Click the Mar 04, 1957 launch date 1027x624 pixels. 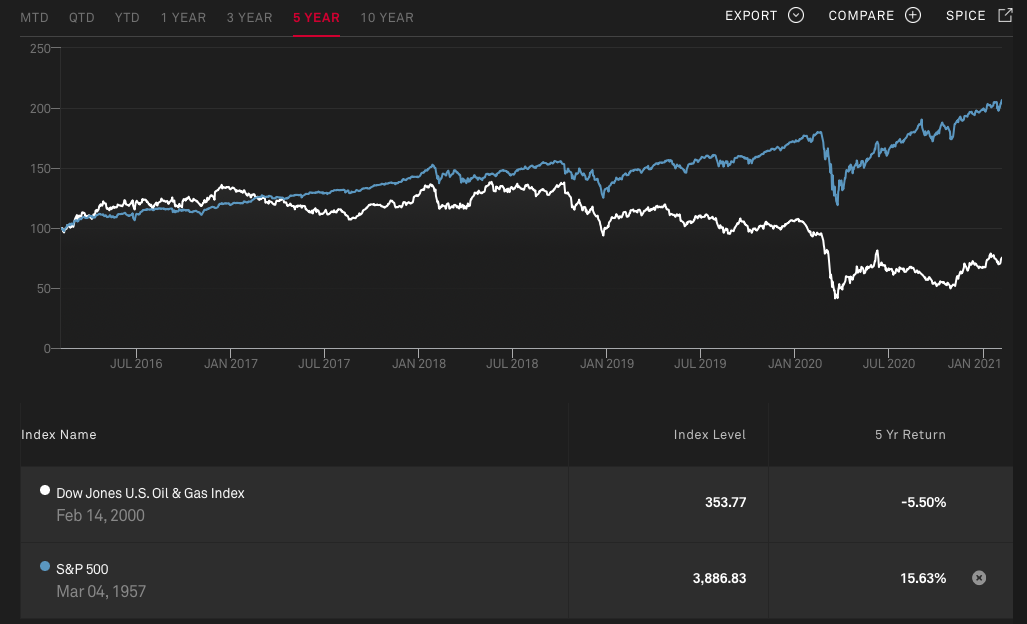(101, 591)
